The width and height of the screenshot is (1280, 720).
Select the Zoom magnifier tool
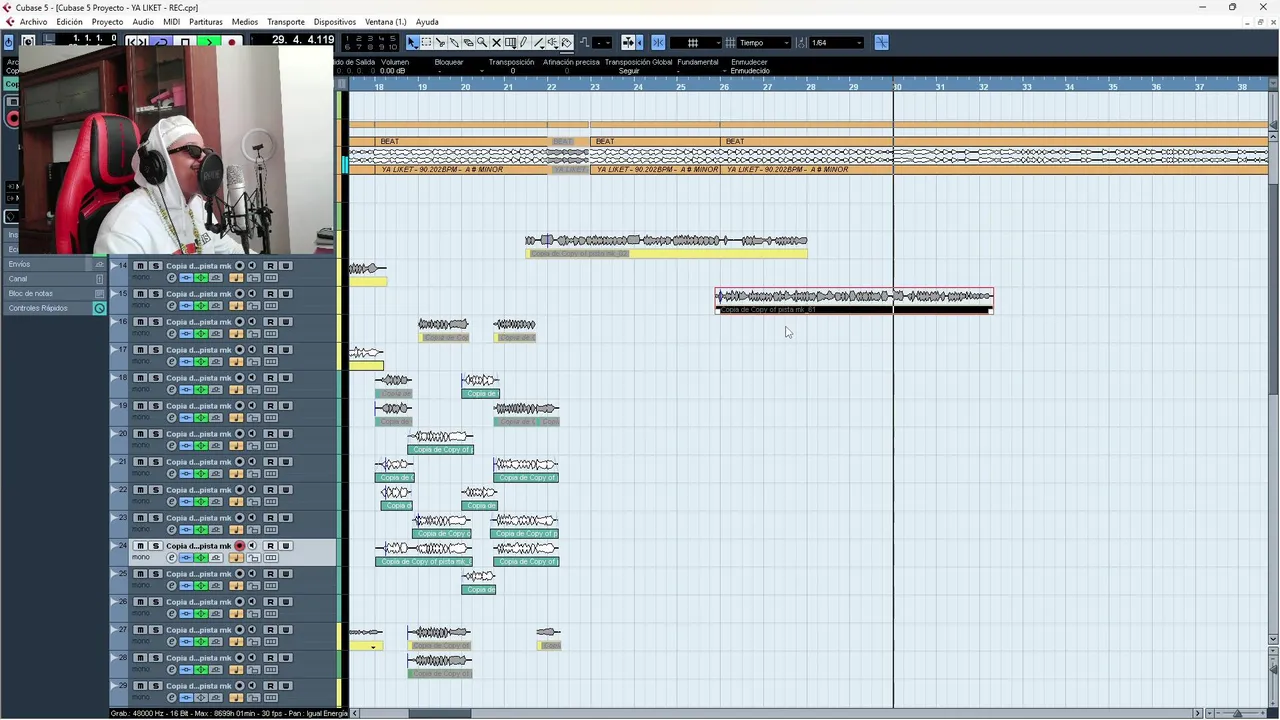pos(482,42)
